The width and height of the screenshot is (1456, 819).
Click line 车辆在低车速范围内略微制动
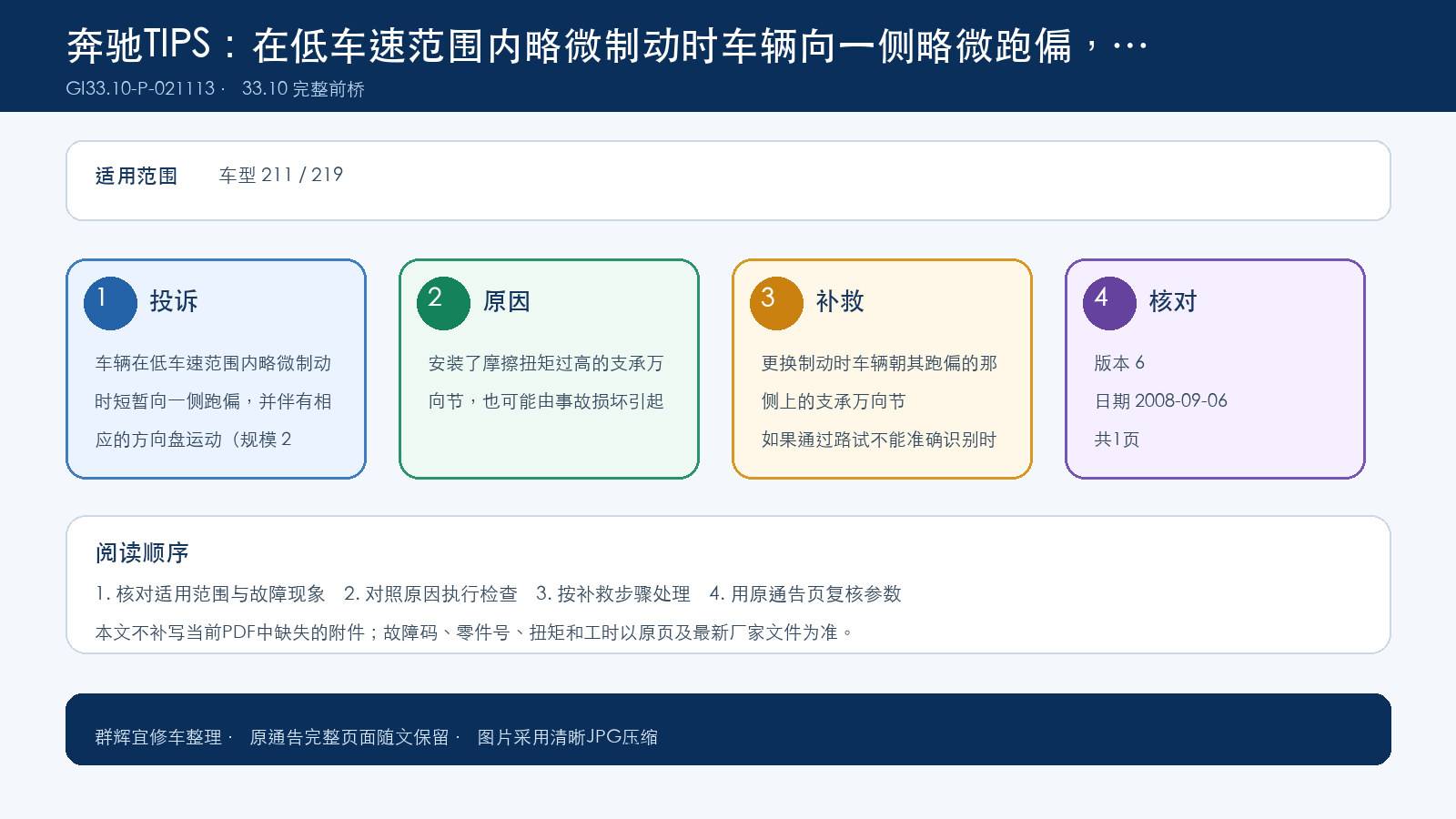click(214, 363)
